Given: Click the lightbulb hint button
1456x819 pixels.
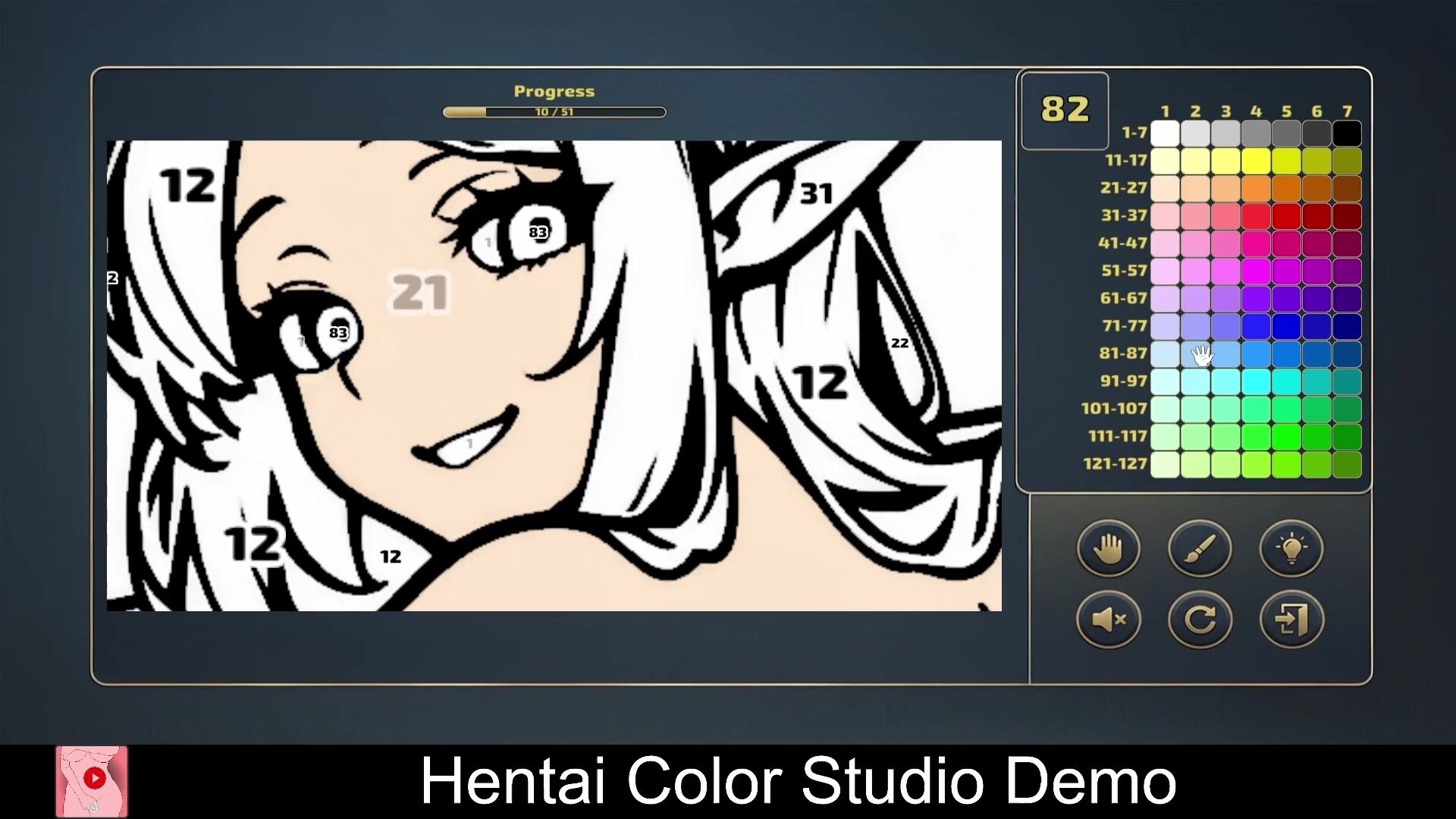Looking at the screenshot, I should coord(1291,548).
